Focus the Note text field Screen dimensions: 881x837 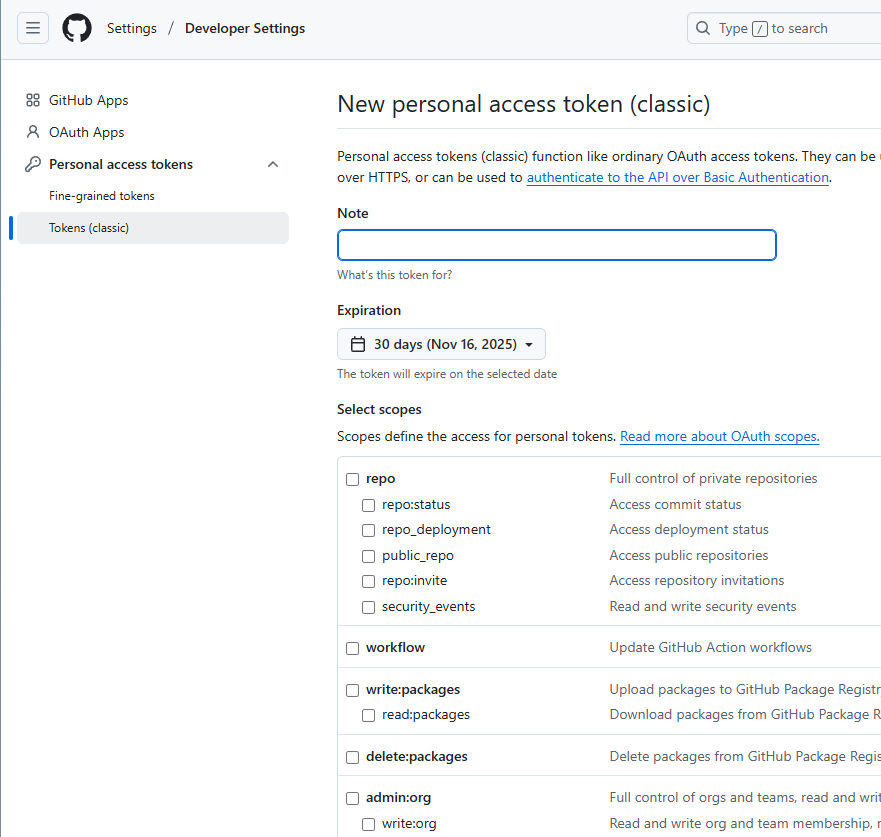click(x=556, y=245)
